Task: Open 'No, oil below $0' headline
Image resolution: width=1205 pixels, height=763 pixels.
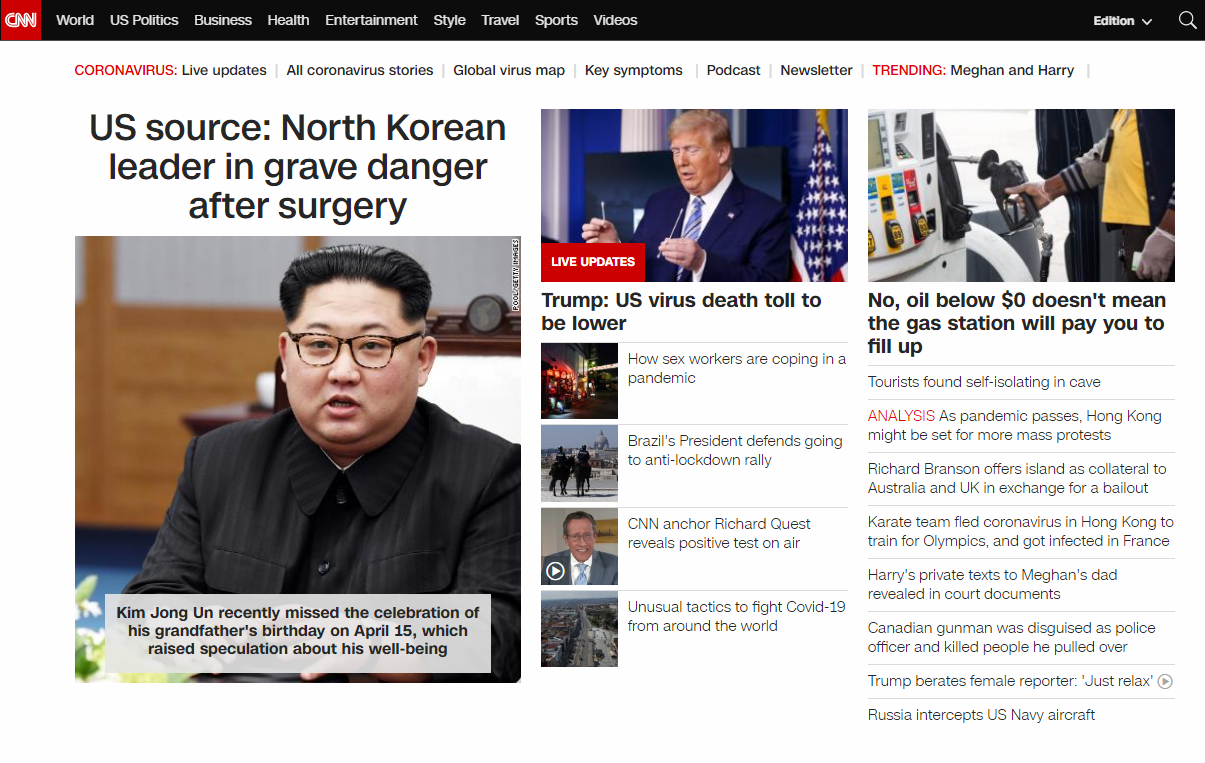Action: [1017, 323]
